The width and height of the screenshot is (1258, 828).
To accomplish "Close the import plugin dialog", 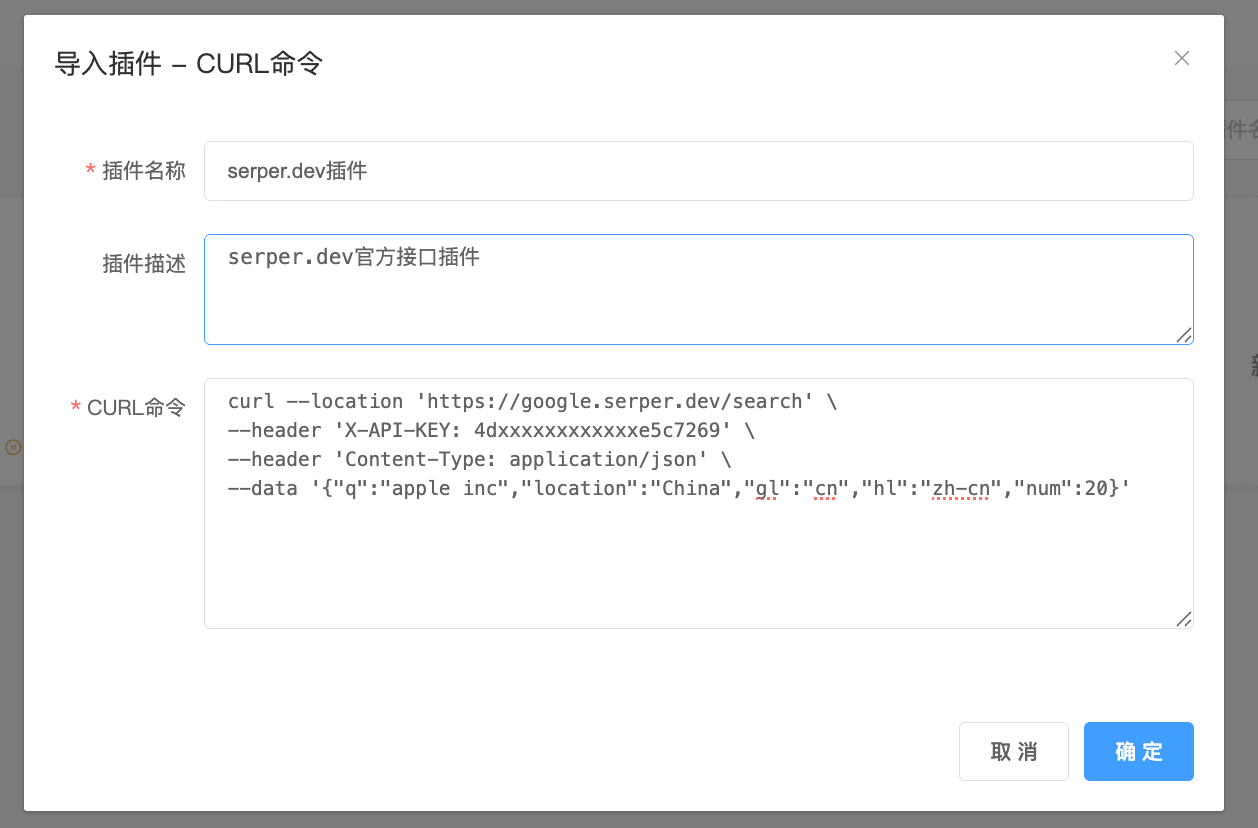I will (1181, 58).
